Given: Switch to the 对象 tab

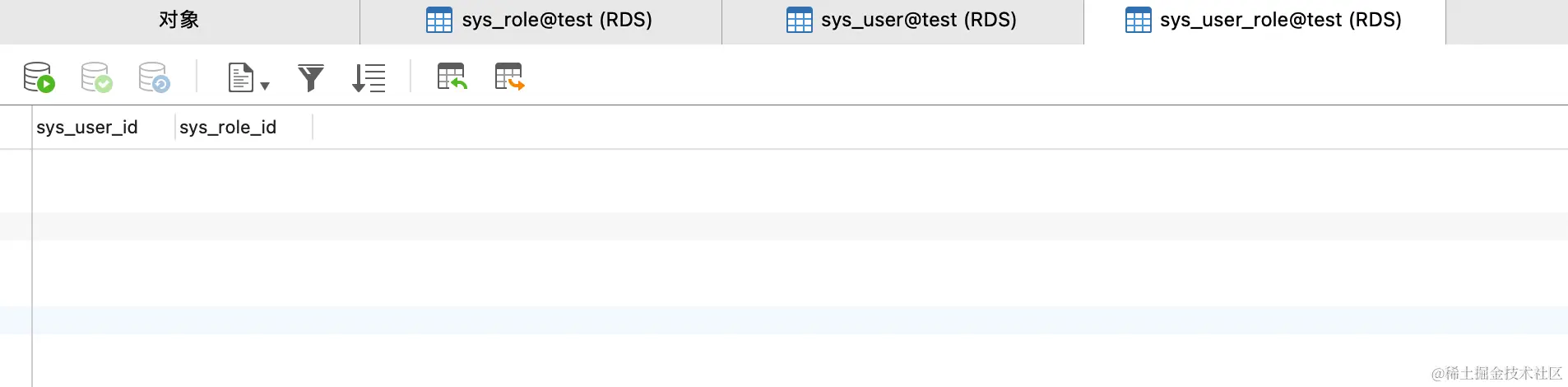Looking at the screenshot, I should pyautogui.click(x=179, y=21).
